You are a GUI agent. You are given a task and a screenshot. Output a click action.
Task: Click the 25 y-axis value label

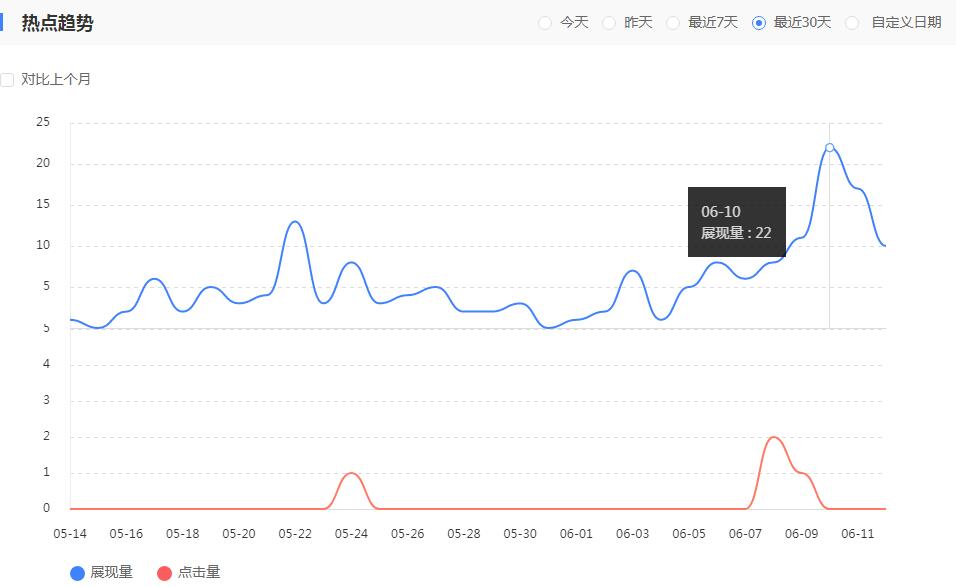click(x=43, y=122)
